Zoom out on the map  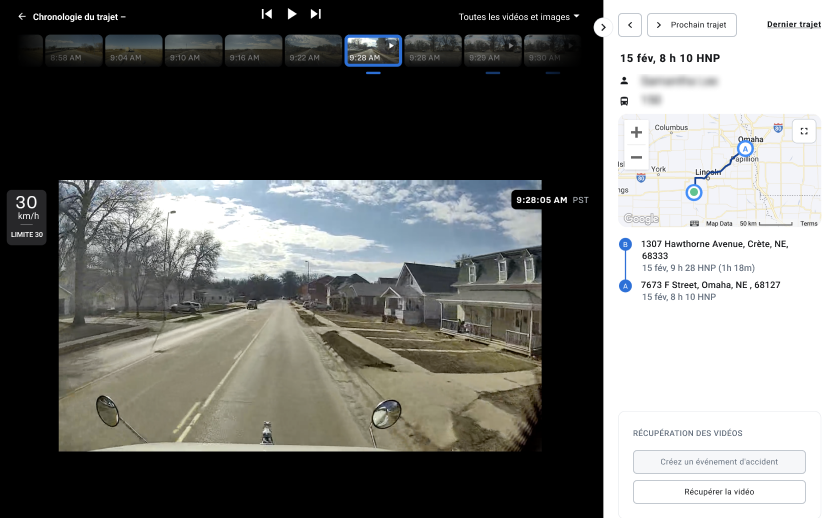pos(636,157)
